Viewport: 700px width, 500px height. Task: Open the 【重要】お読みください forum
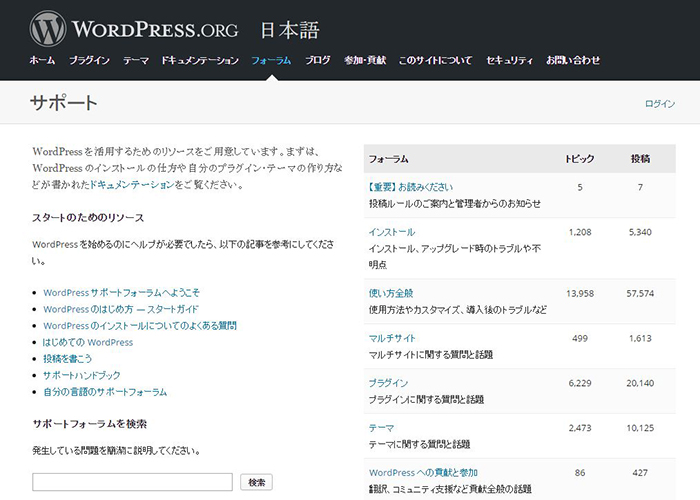[411, 187]
